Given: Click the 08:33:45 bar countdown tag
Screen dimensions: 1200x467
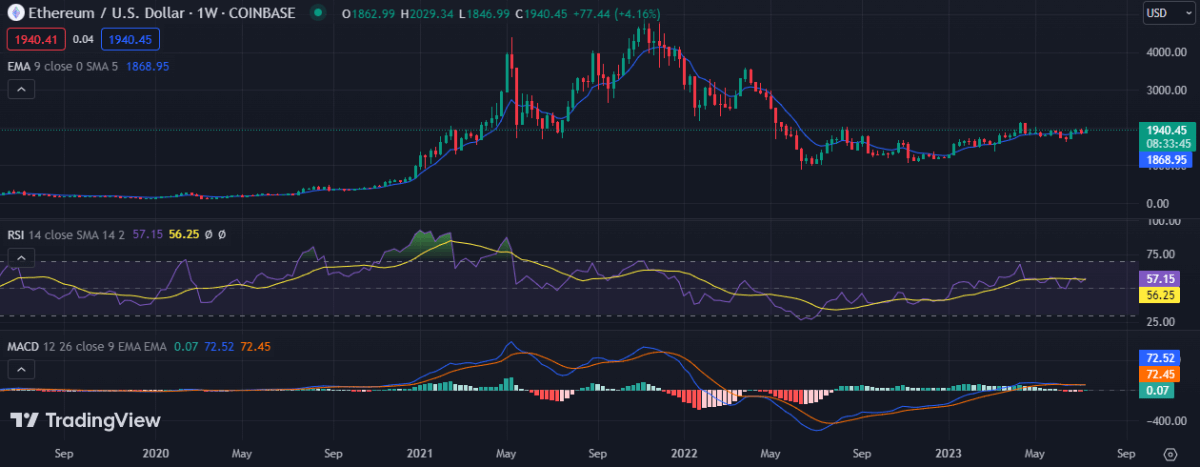Looking at the screenshot, I should (1166, 144).
